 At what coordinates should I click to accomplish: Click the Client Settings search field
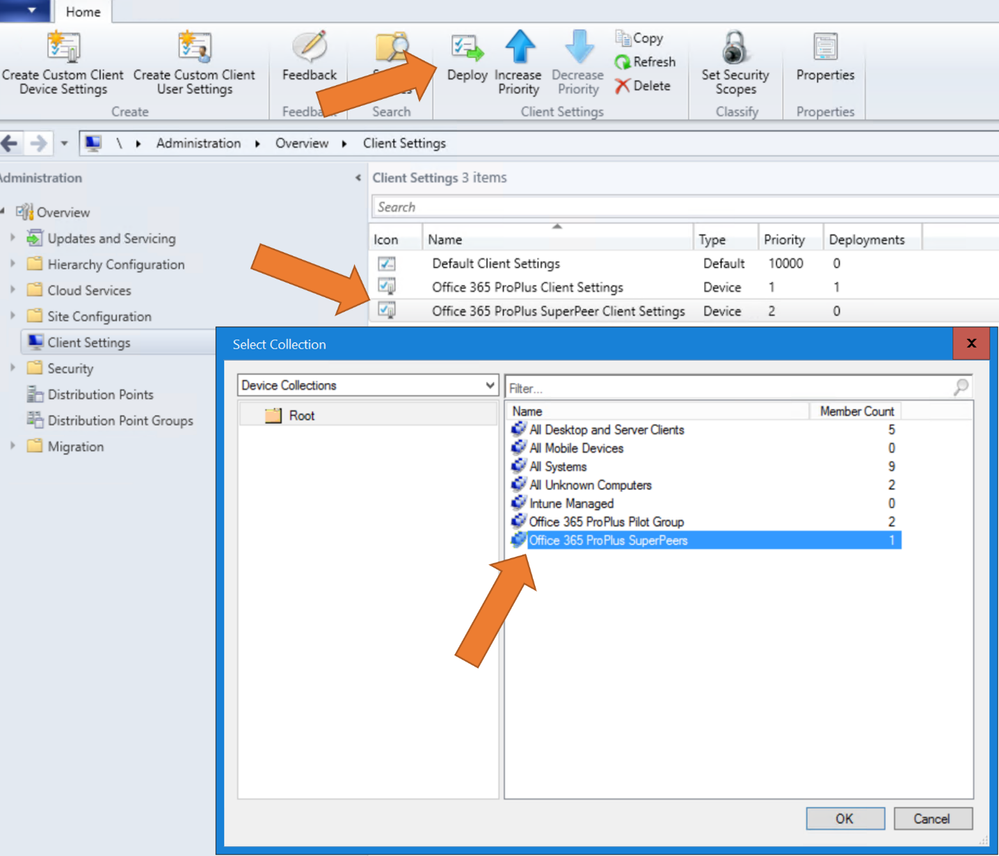click(685, 207)
